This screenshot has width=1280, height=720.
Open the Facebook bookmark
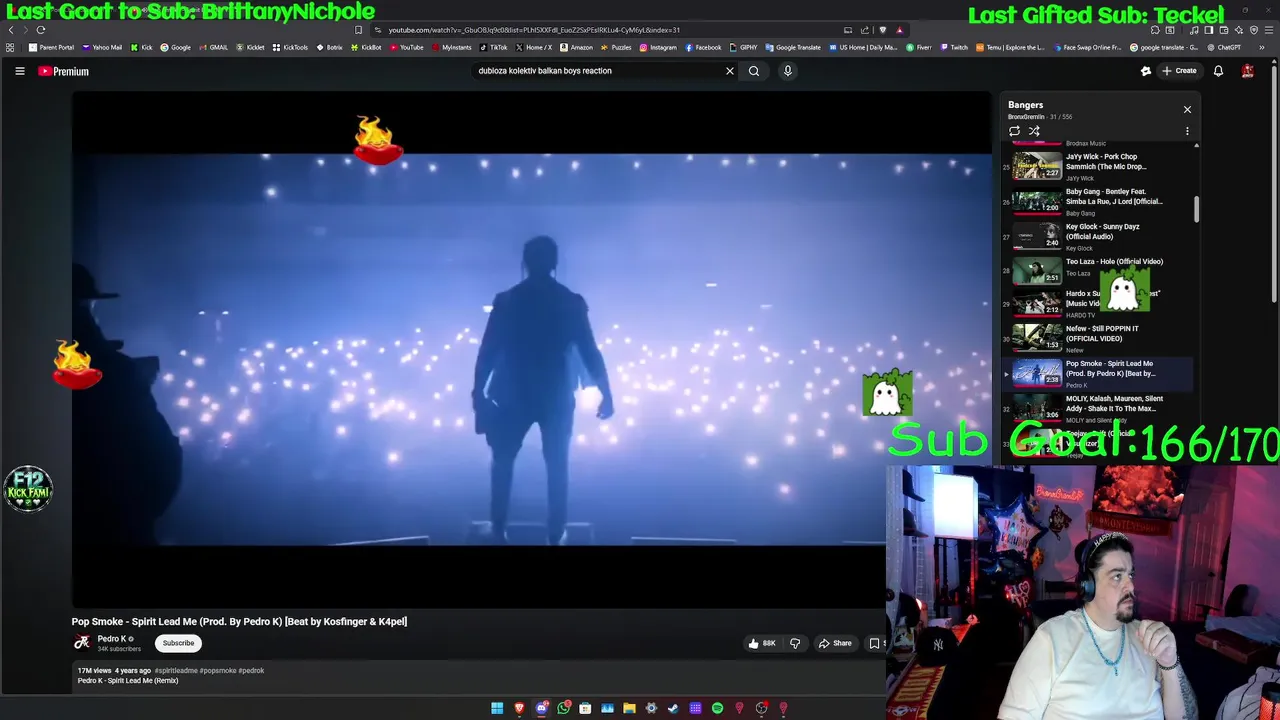(703, 47)
